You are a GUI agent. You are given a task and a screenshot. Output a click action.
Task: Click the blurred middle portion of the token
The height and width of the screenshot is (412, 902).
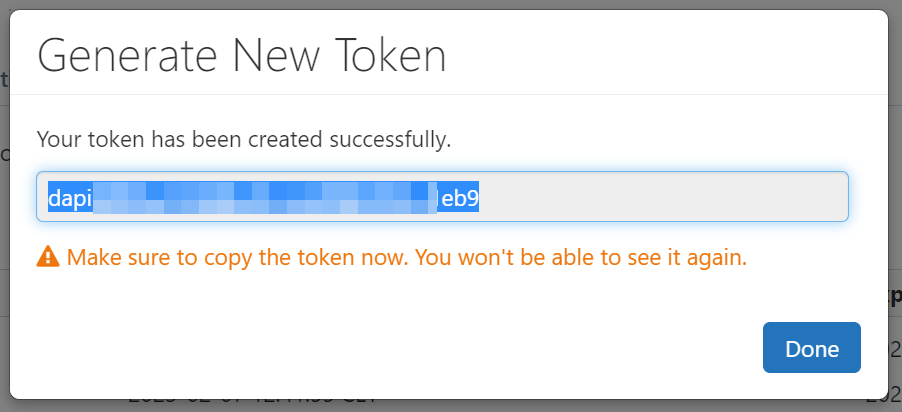(x=265, y=198)
